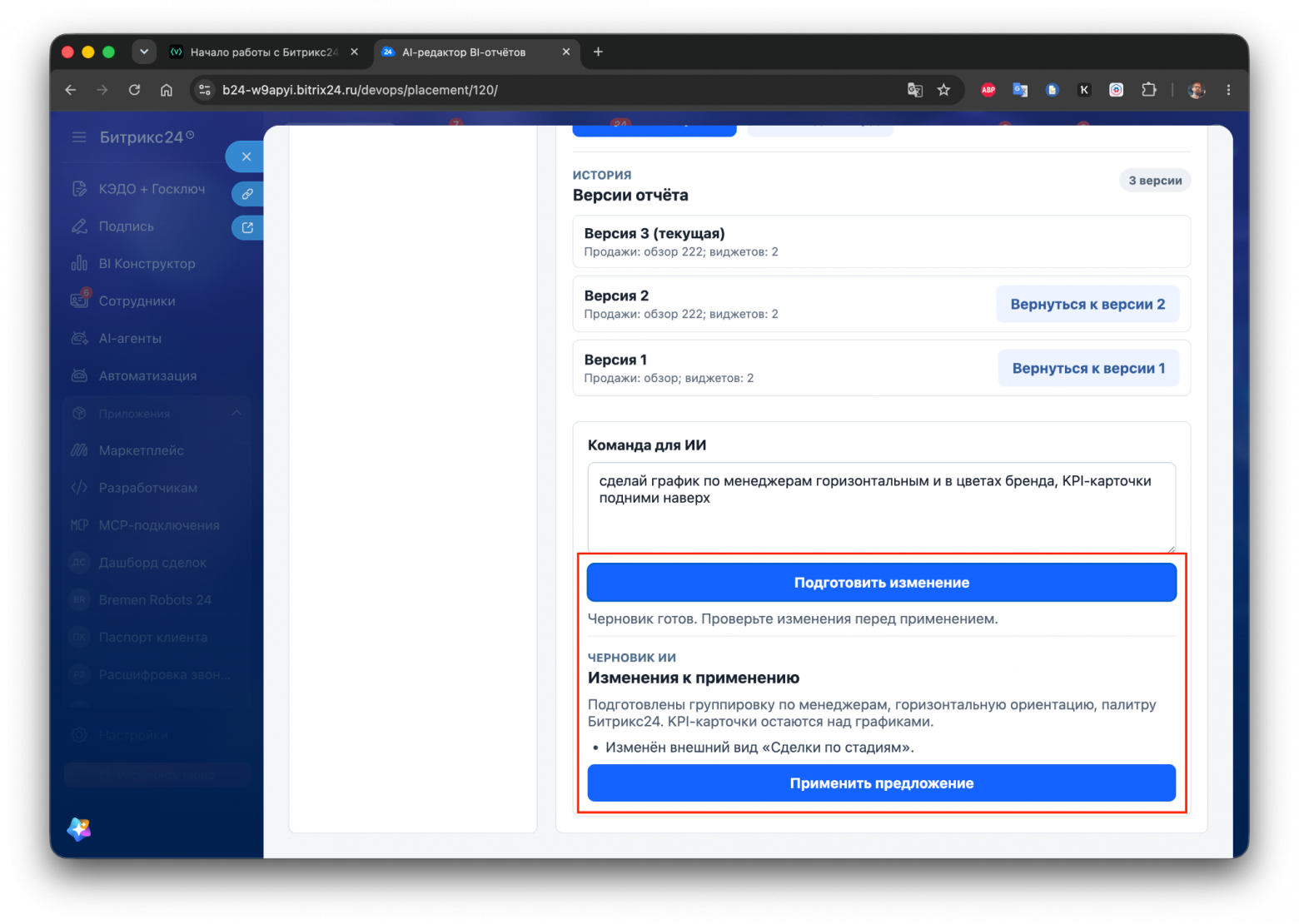This screenshot has height=924, width=1299.
Task: Open Настройки in sidebar
Action: tap(133, 735)
